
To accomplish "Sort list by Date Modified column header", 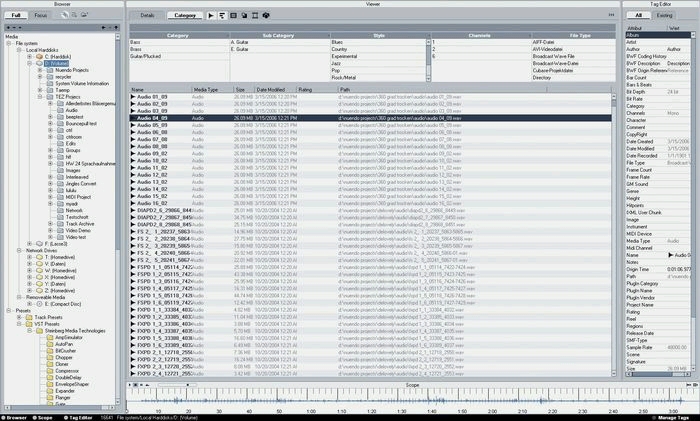I will point(275,89).
